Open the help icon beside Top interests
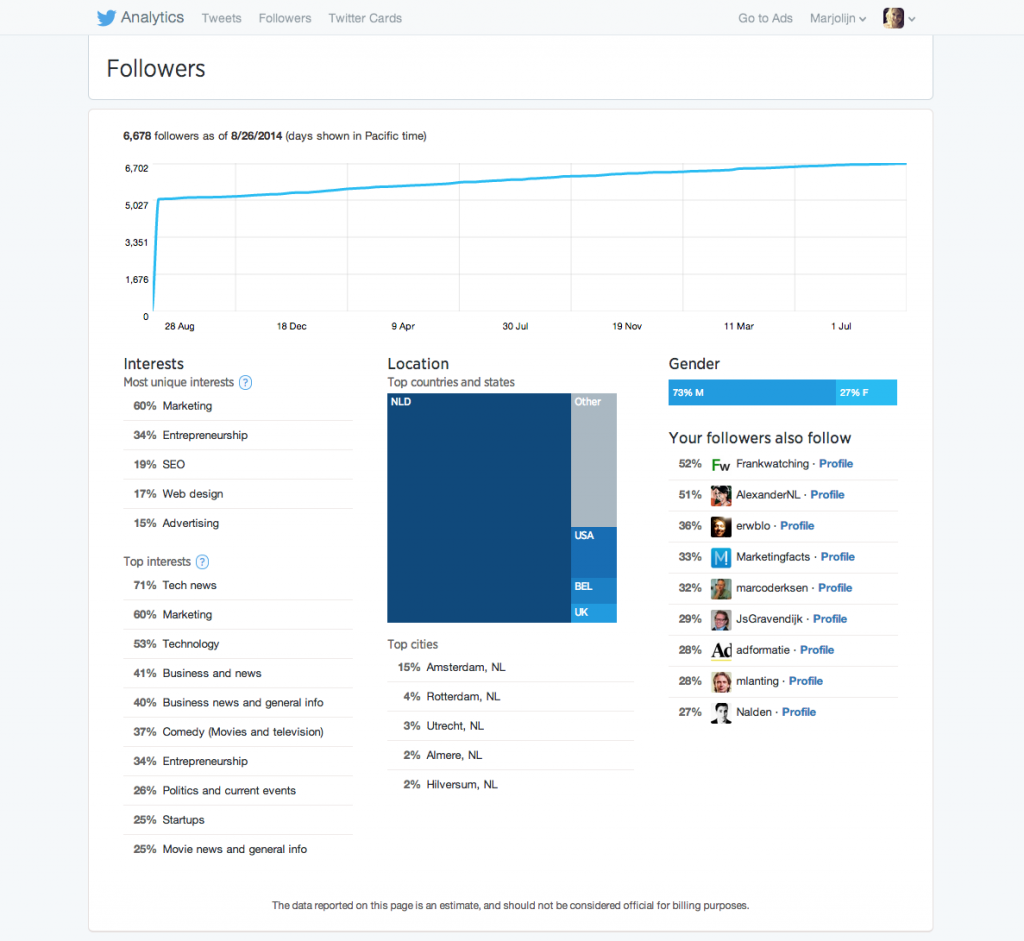The width and height of the screenshot is (1024, 941). tap(202, 562)
